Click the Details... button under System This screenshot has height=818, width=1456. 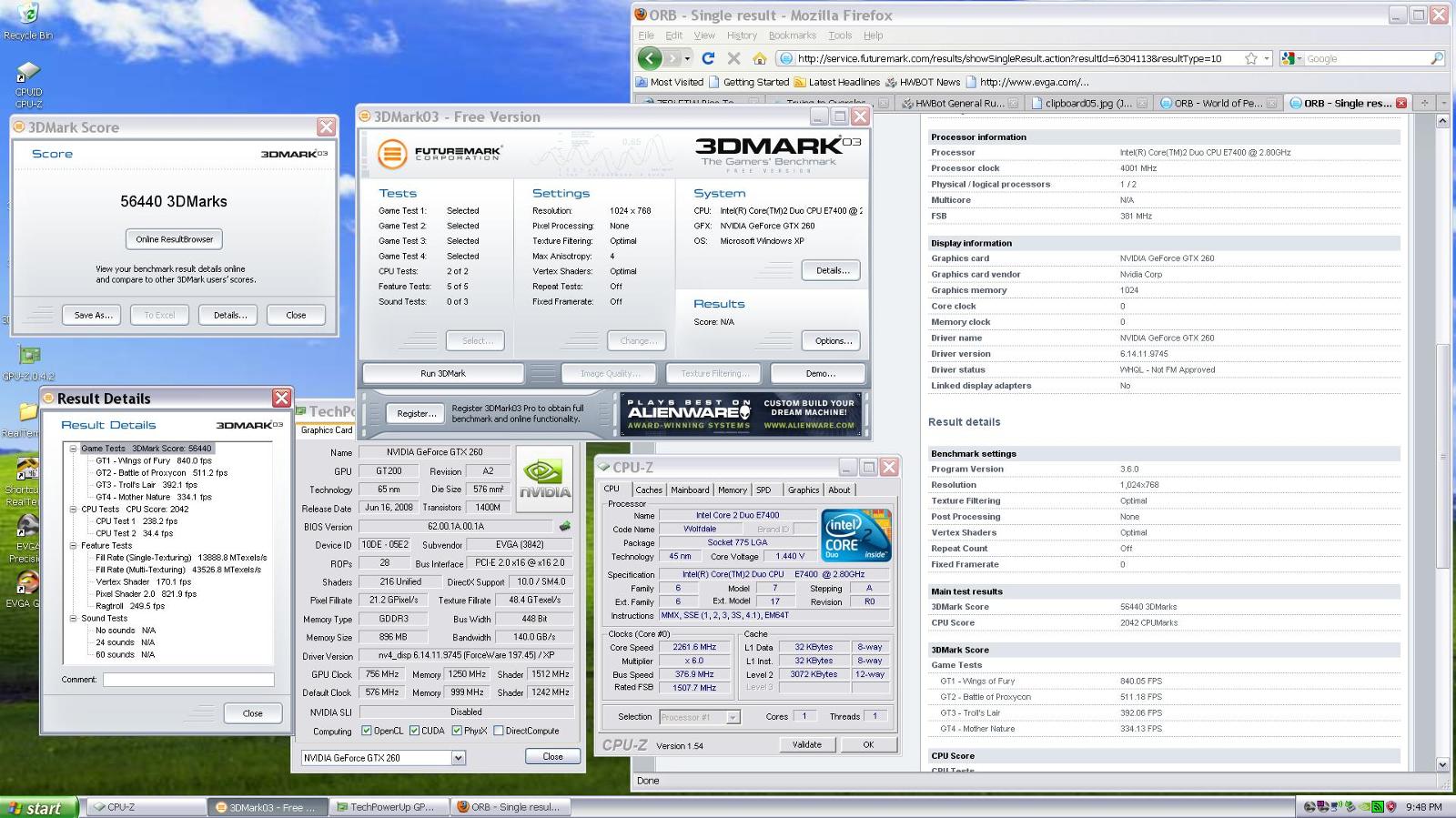(x=833, y=270)
